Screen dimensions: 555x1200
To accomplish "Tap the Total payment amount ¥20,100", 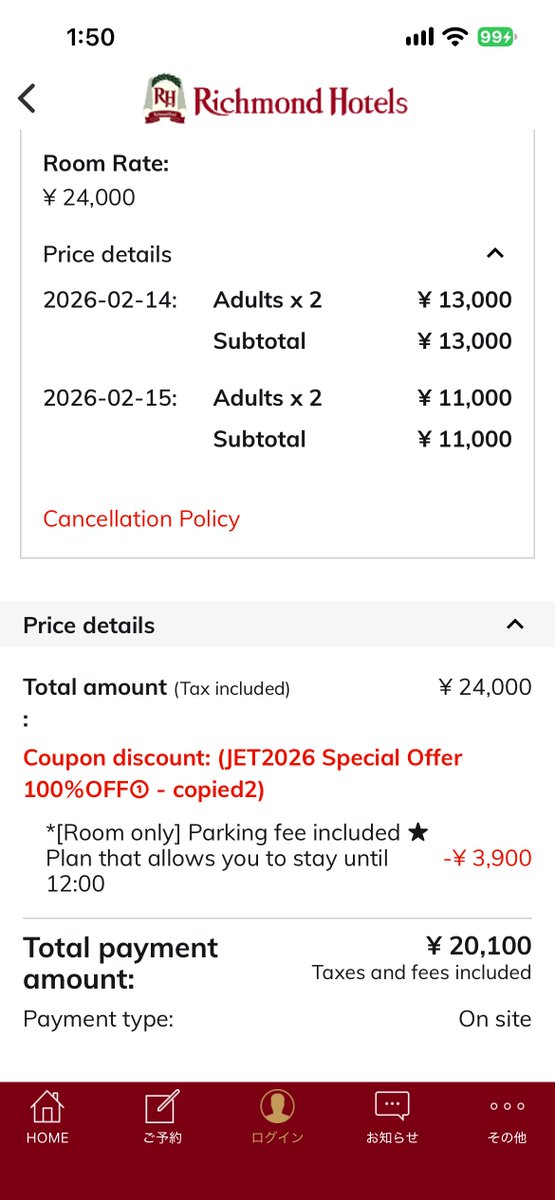I will tap(479, 945).
